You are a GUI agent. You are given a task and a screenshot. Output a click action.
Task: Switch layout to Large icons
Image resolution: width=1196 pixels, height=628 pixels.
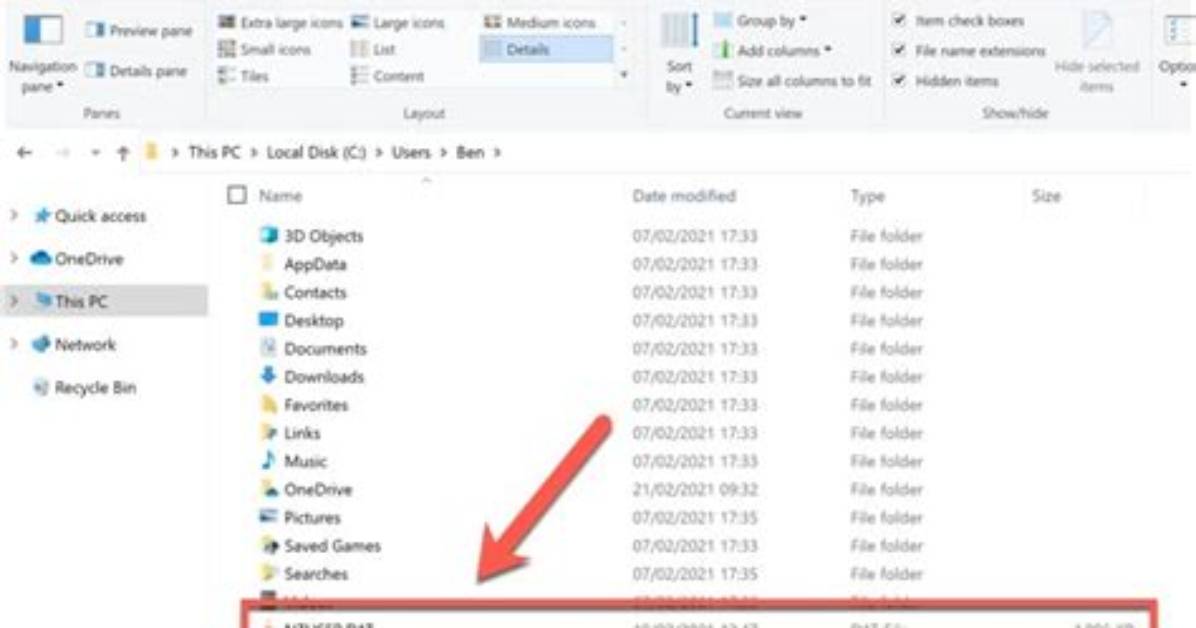[x=397, y=23]
